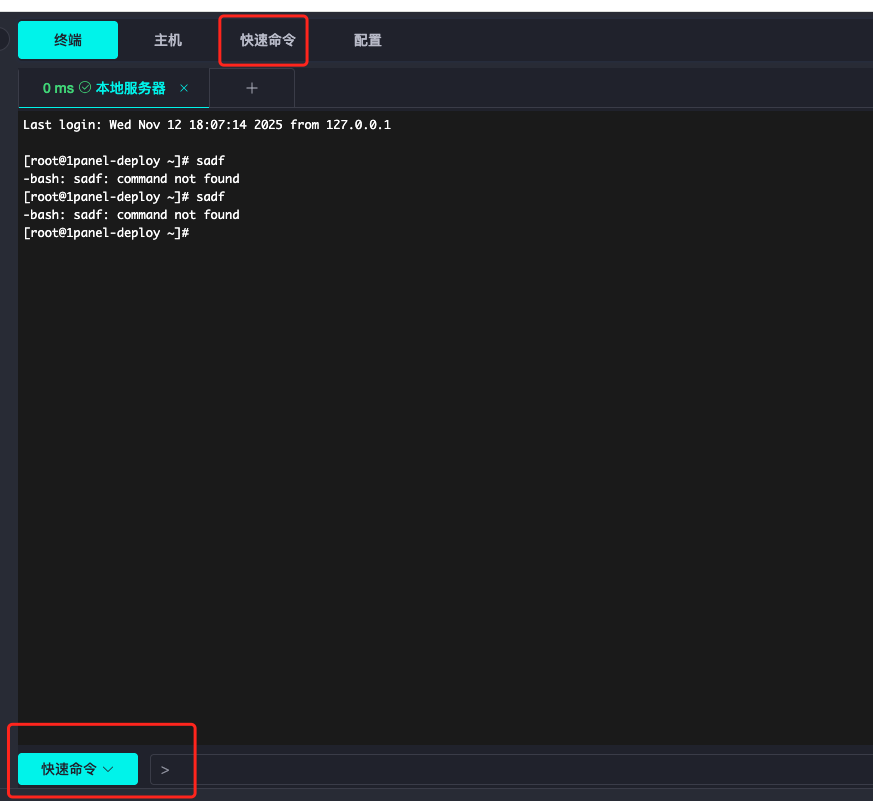Viewport: 873px width, 801px height.
Task: Click the second command not found message
Action: pos(131,215)
